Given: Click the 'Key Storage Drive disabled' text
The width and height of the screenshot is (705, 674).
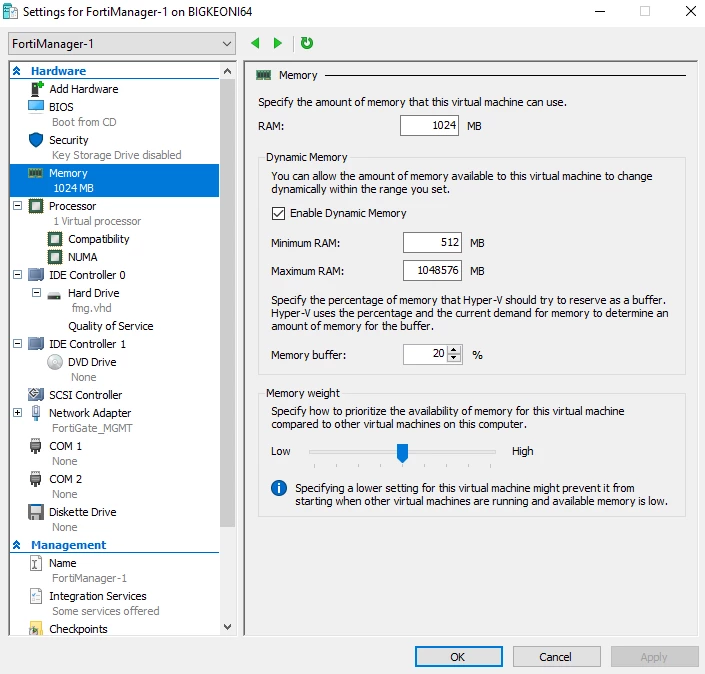Looking at the screenshot, I should [x=116, y=155].
